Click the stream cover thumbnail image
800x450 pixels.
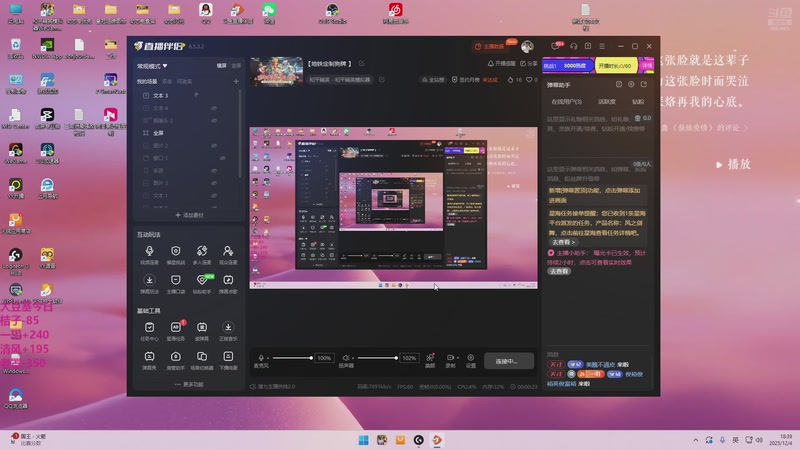(x=277, y=71)
